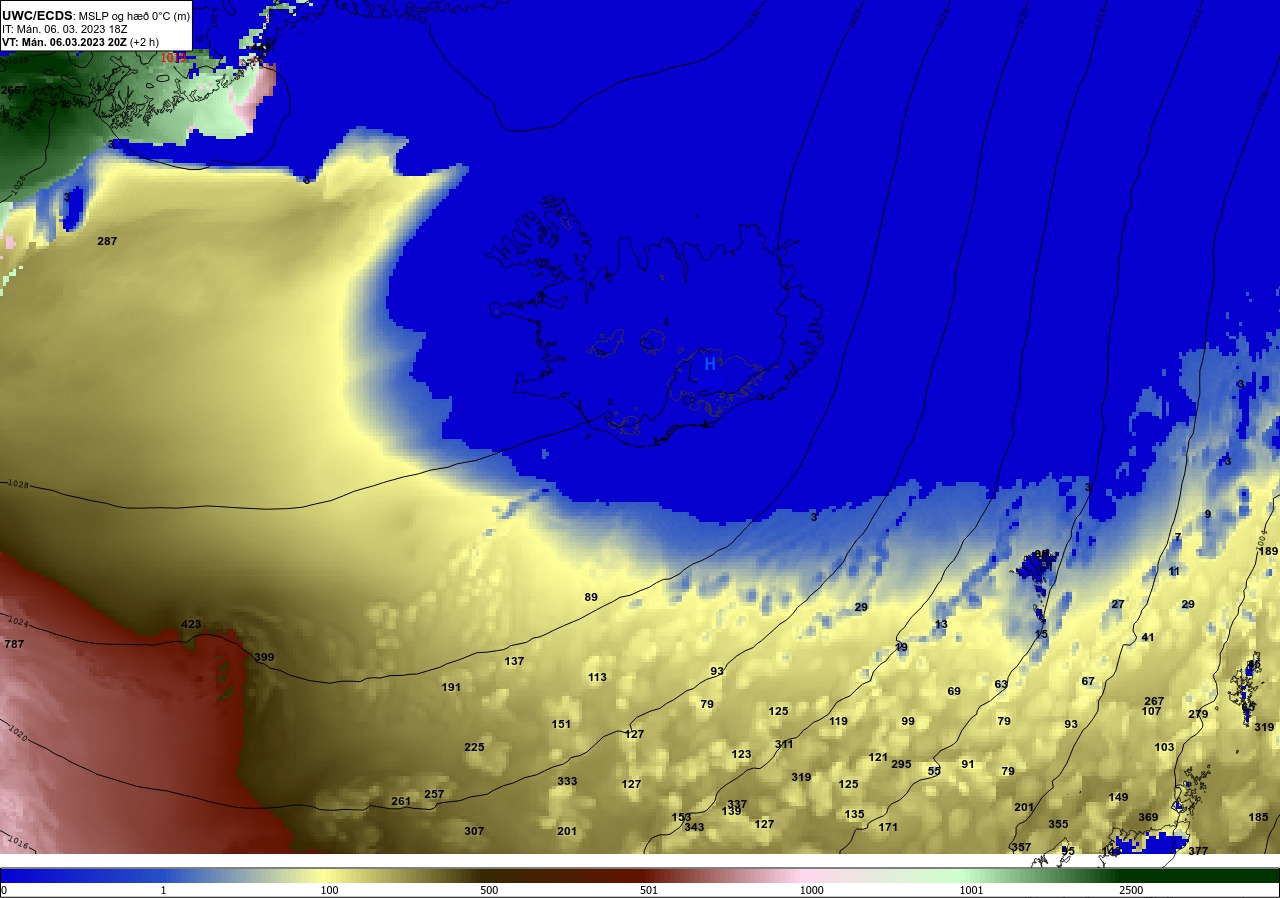1280x898 pixels.
Task: Click the value 355 on the map
Action: point(1058,824)
